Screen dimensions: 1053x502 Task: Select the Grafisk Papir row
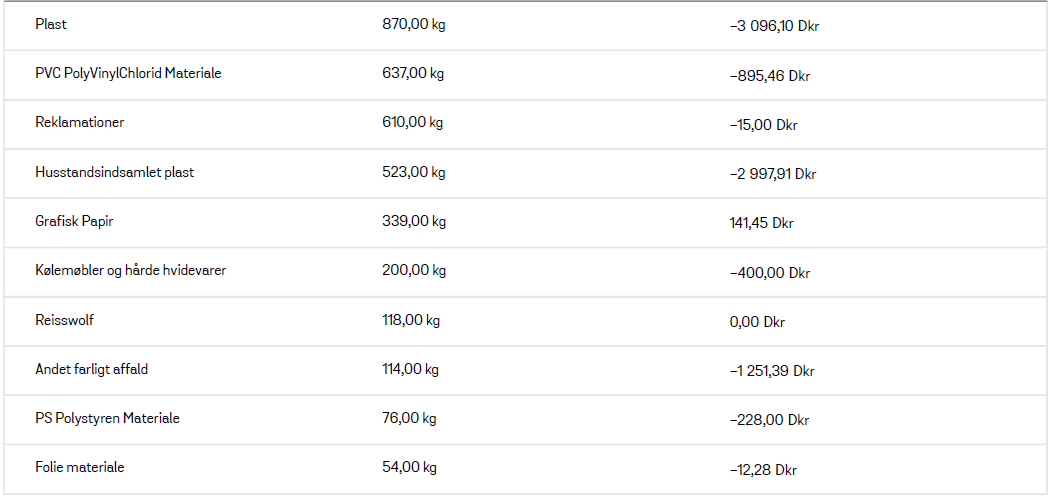[x=525, y=222]
